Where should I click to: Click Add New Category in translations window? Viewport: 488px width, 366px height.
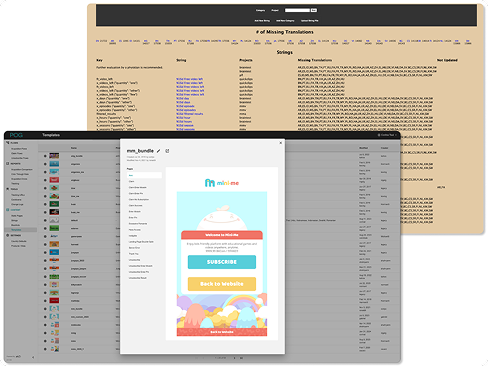pyautogui.click(x=285, y=21)
